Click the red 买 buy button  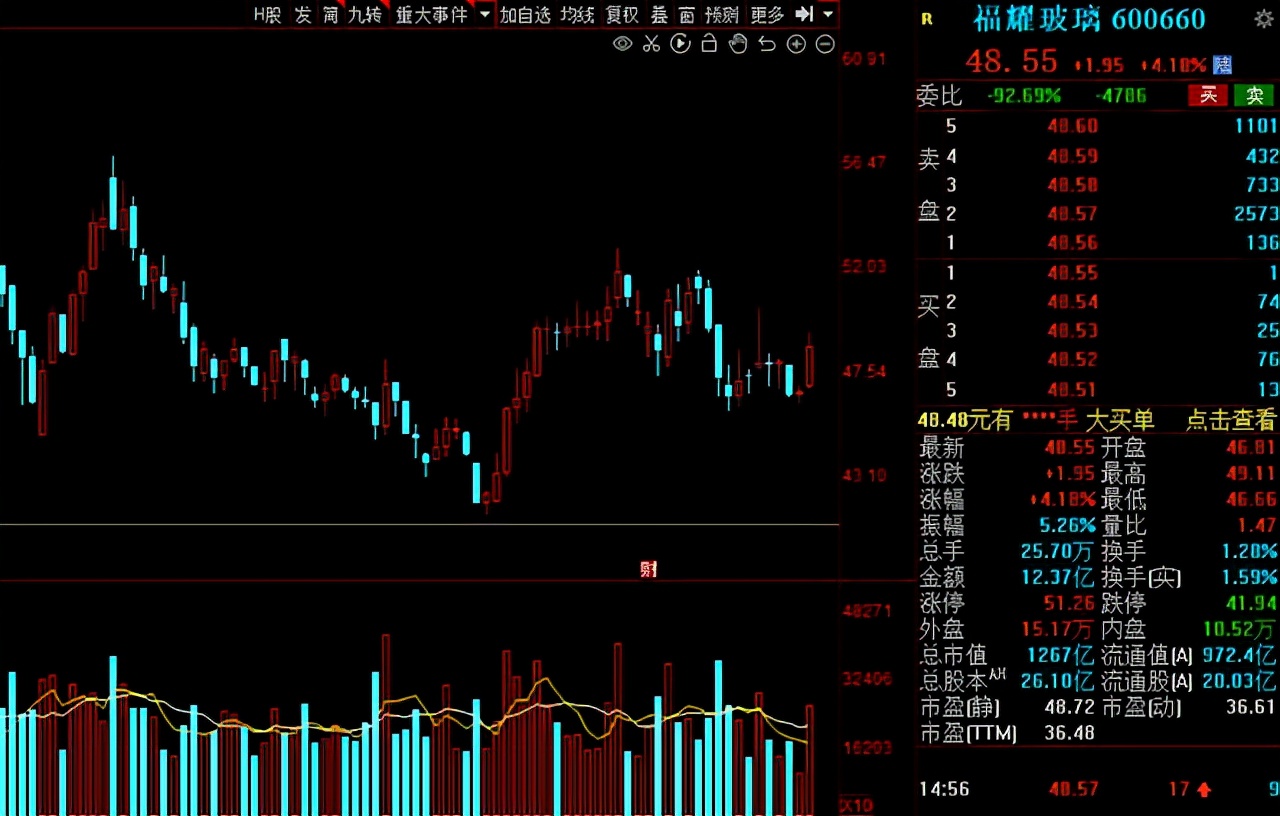[x=1208, y=95]
